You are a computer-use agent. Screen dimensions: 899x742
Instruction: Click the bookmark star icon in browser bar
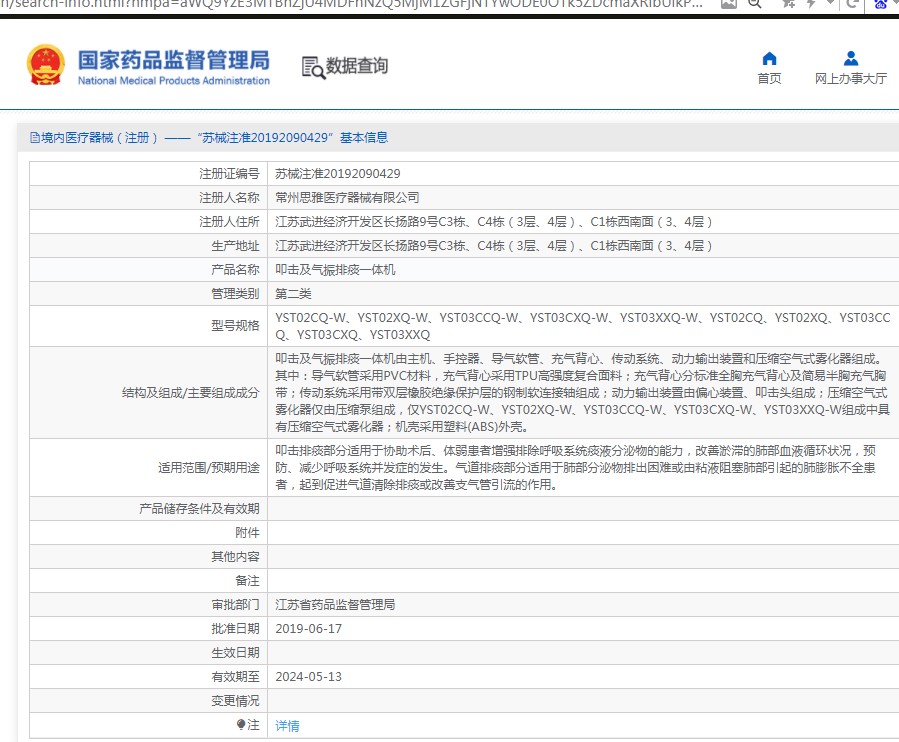(789, 3)
